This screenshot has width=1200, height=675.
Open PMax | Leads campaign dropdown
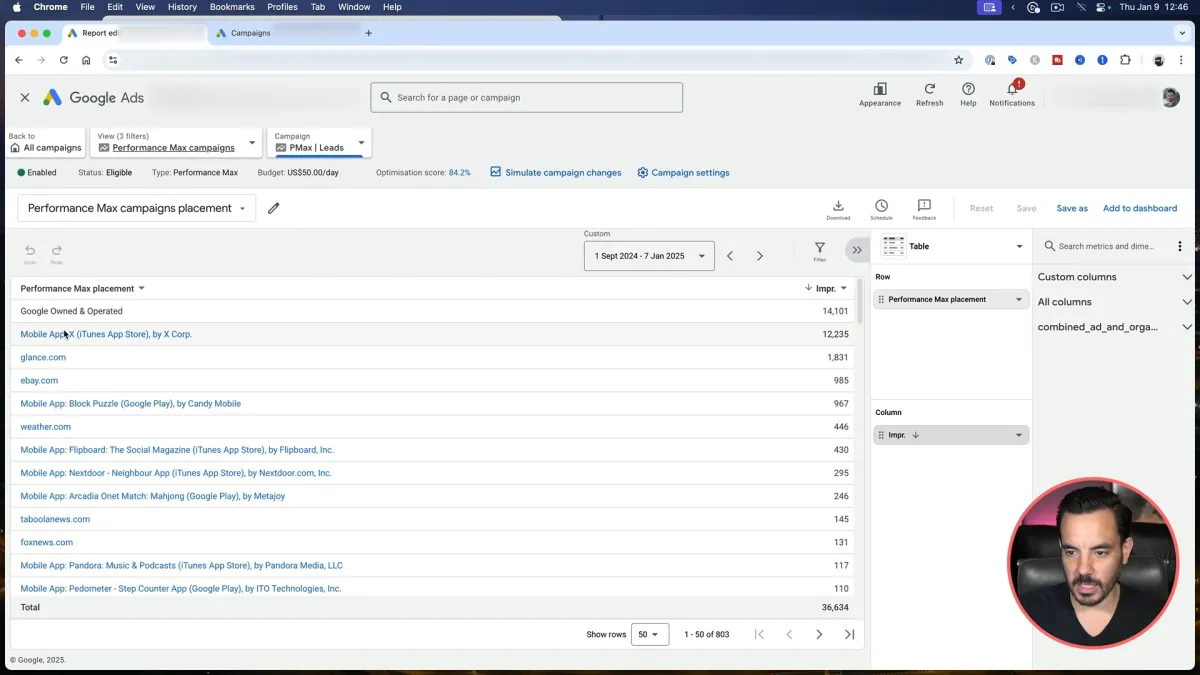tap(319, 142)
